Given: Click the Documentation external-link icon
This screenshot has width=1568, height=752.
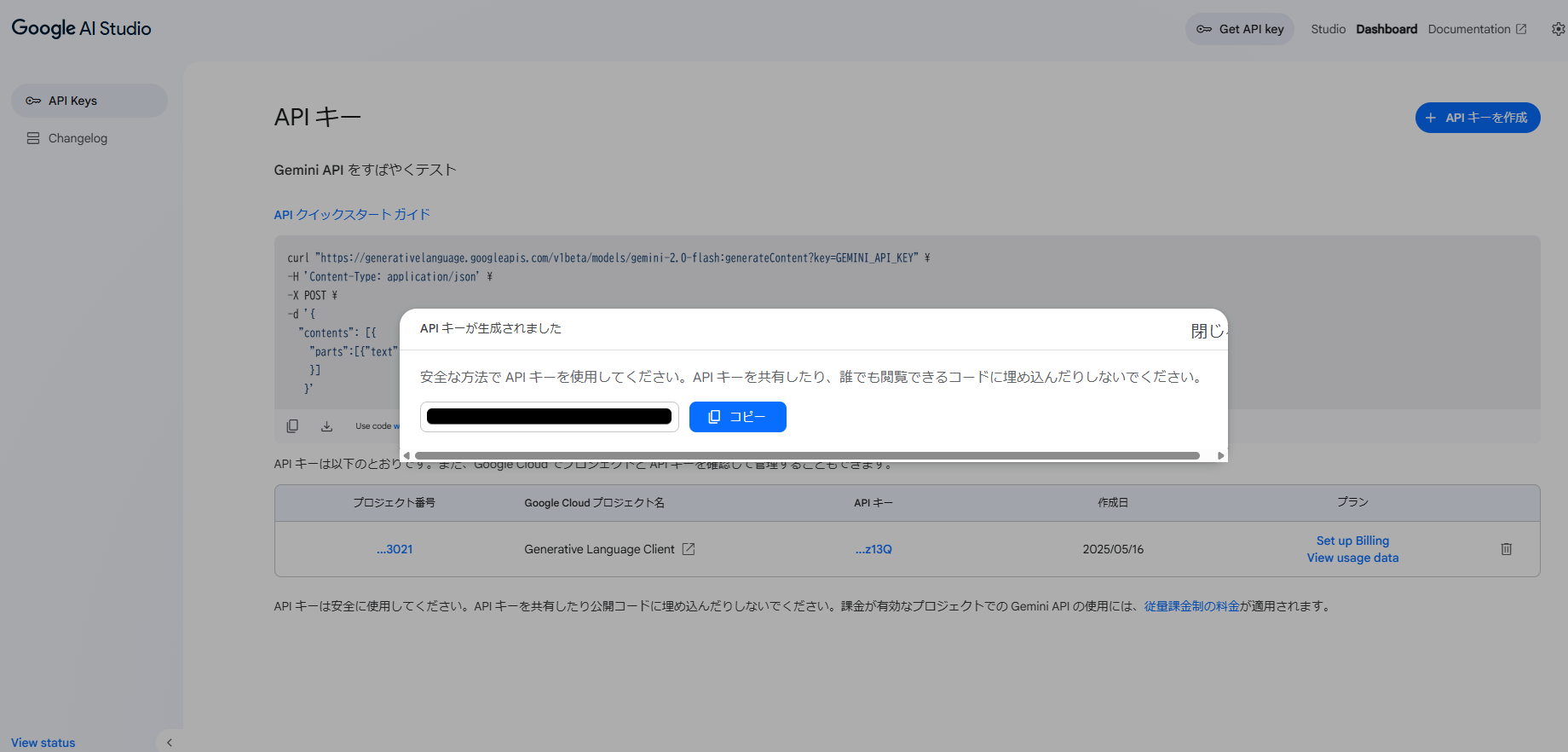Looking at the screenshot, I should point(1521,29).
